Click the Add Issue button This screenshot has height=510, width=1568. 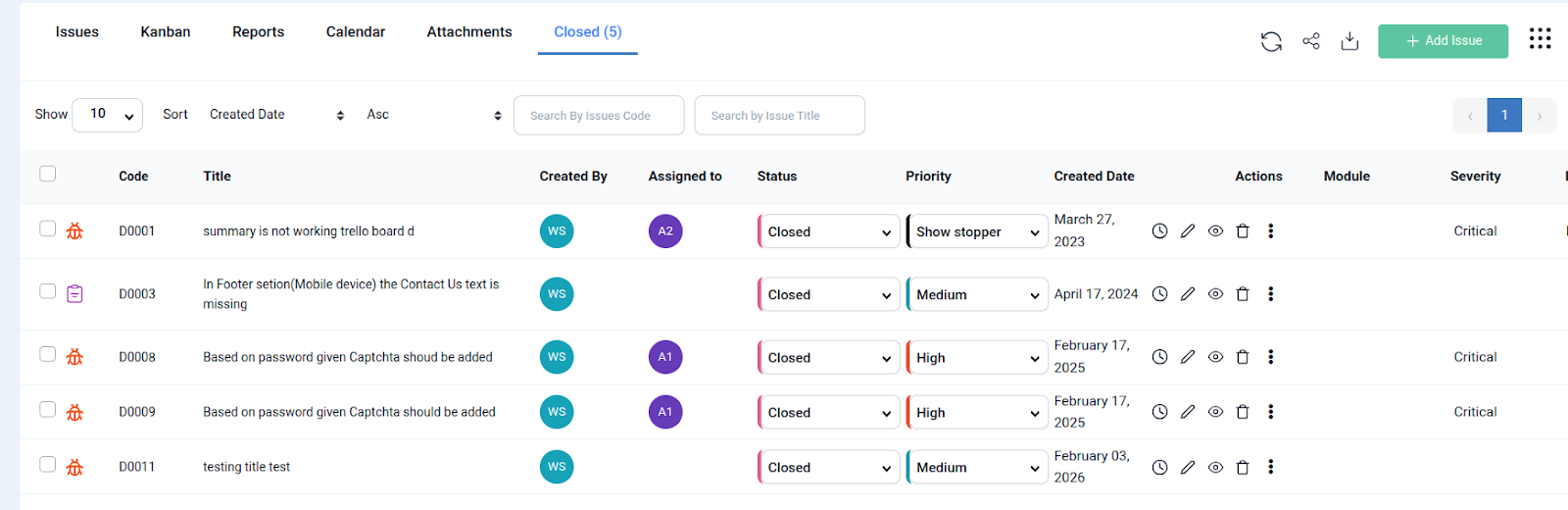tap(1443, 41)
